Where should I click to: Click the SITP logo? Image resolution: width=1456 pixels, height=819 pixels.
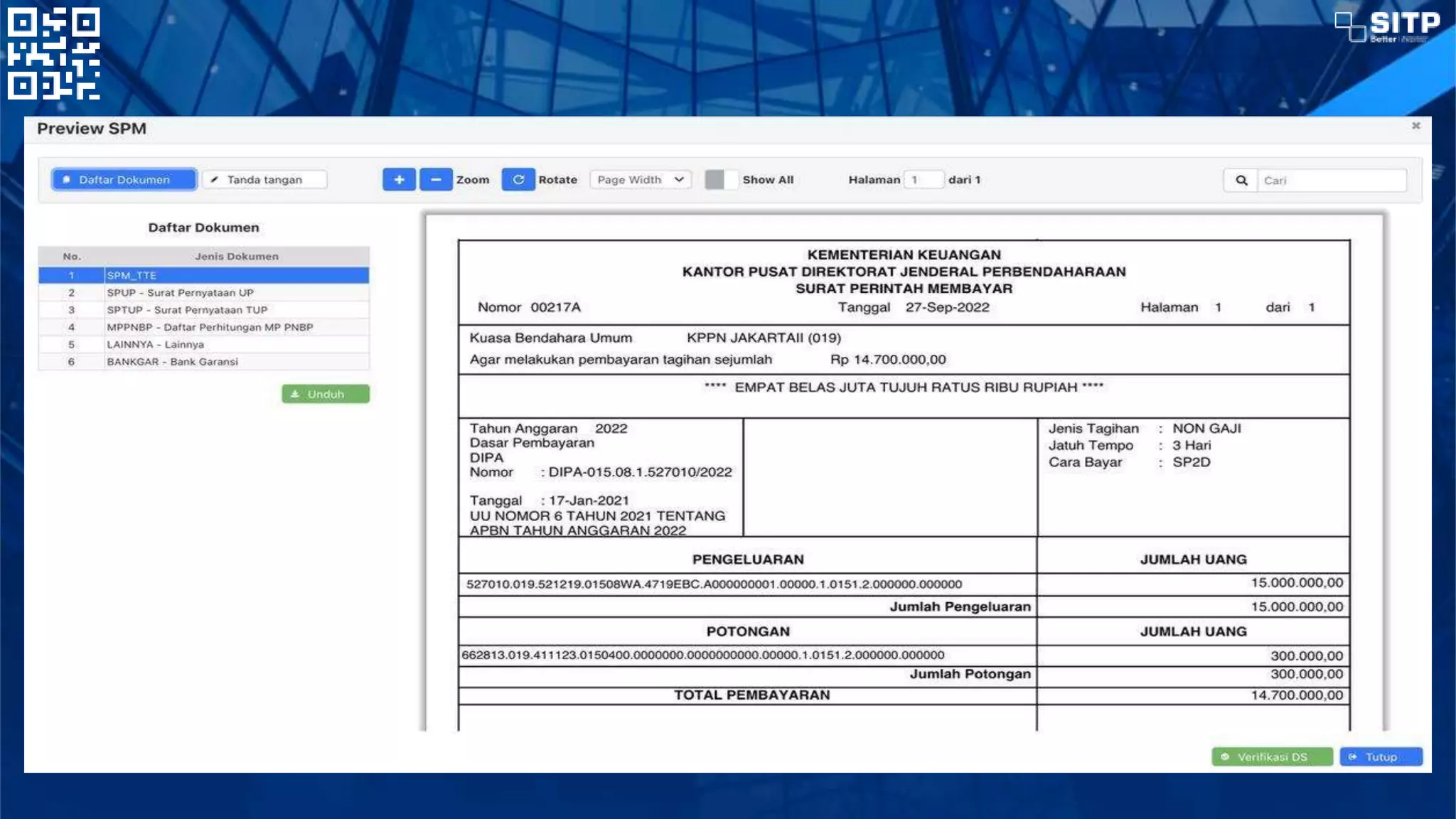click(x=1388, y=27)
